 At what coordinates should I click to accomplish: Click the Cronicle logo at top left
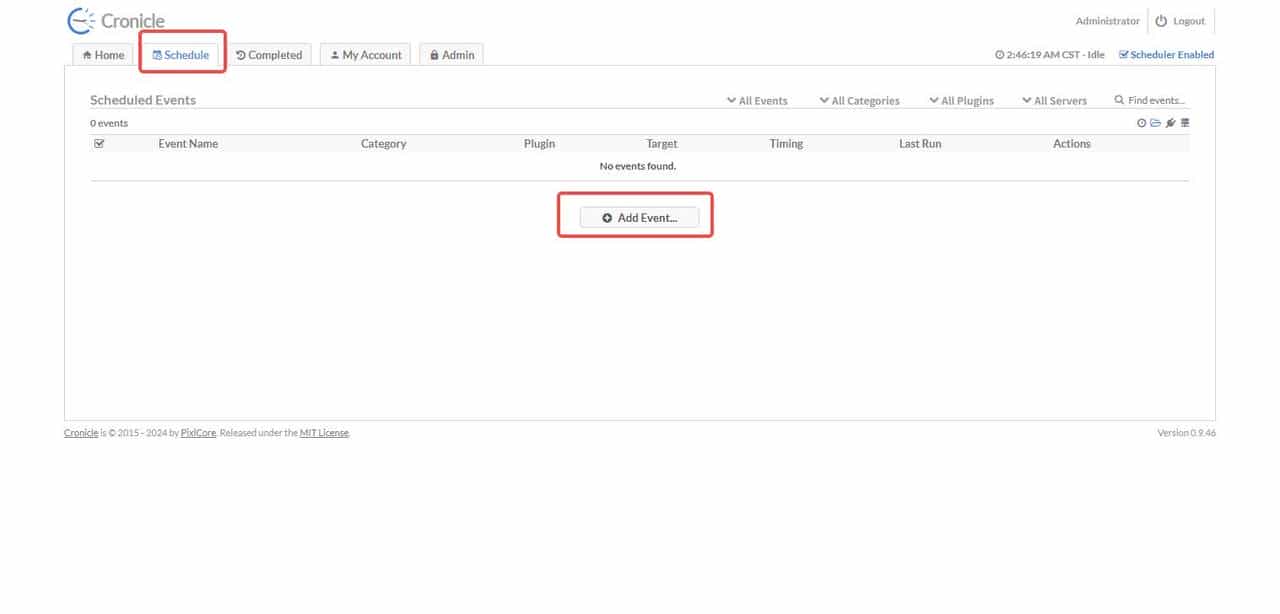[115, 21]
